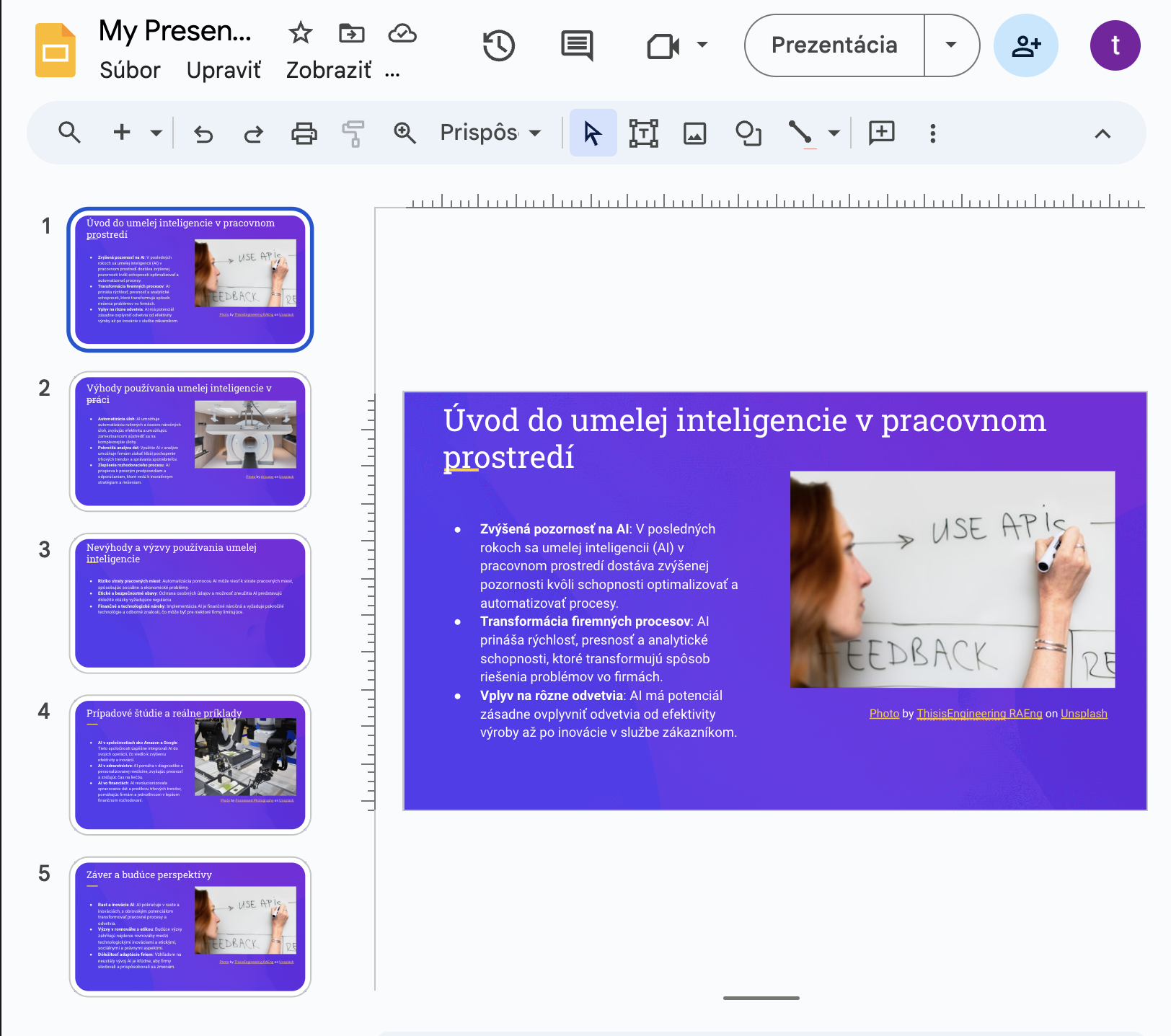Collapse the toolbar with chevron up

[1102, 133]
